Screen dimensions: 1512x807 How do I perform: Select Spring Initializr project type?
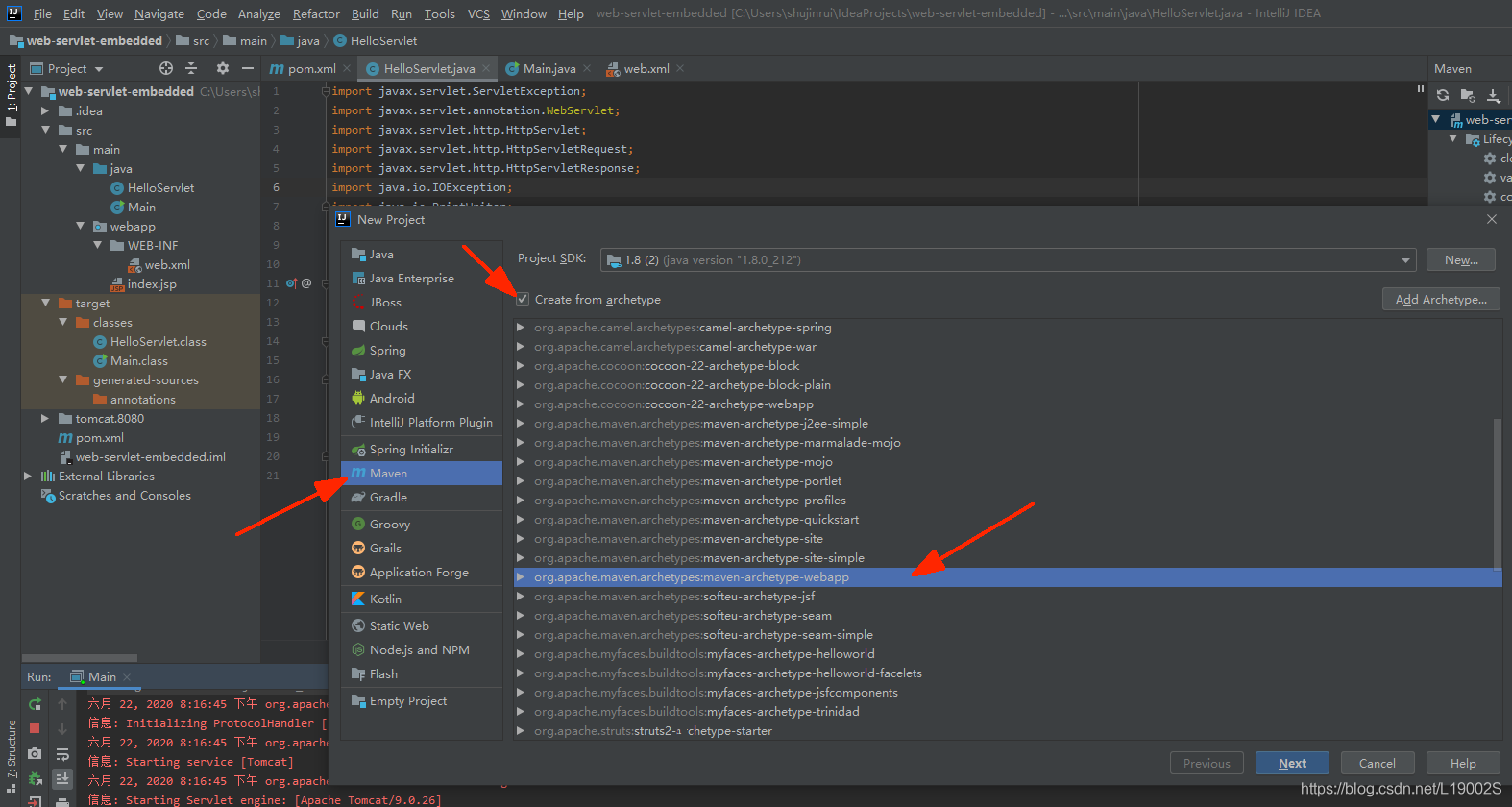click(422, 449)
